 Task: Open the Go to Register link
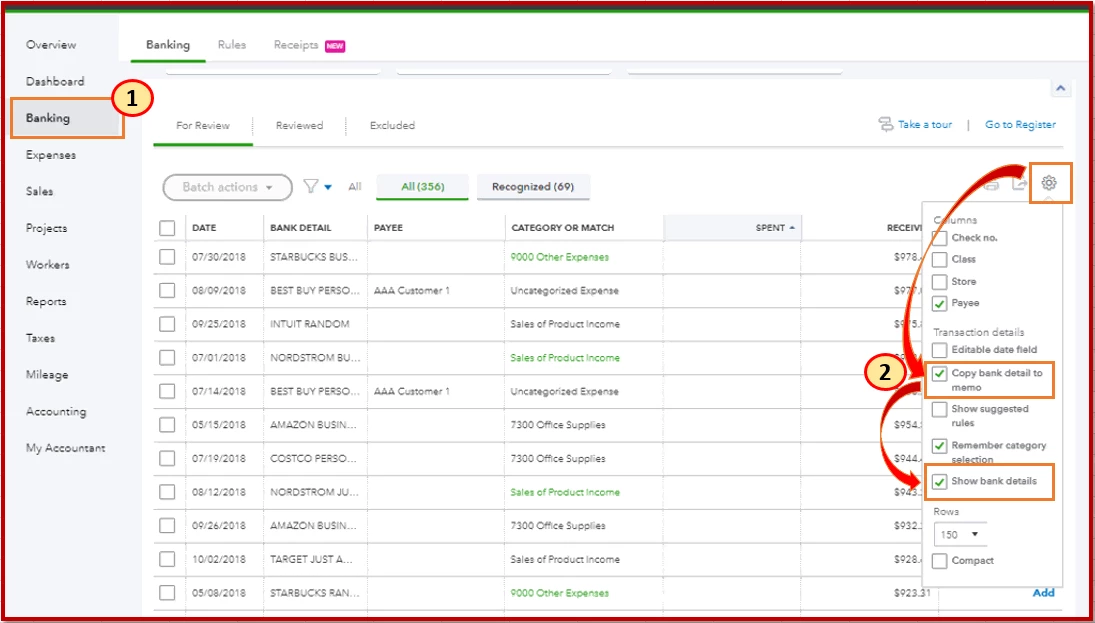(1020, 124)
